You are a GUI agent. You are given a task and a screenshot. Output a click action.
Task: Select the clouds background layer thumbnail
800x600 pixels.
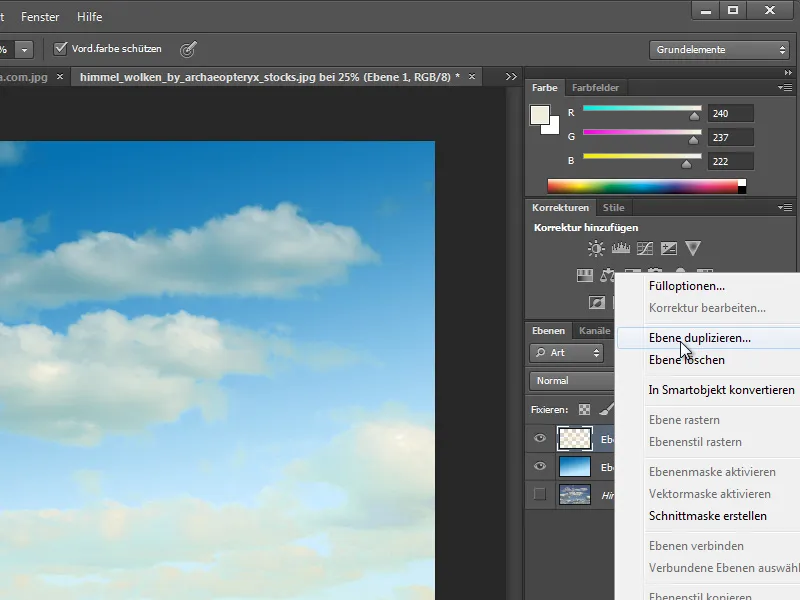coord(575,495)
